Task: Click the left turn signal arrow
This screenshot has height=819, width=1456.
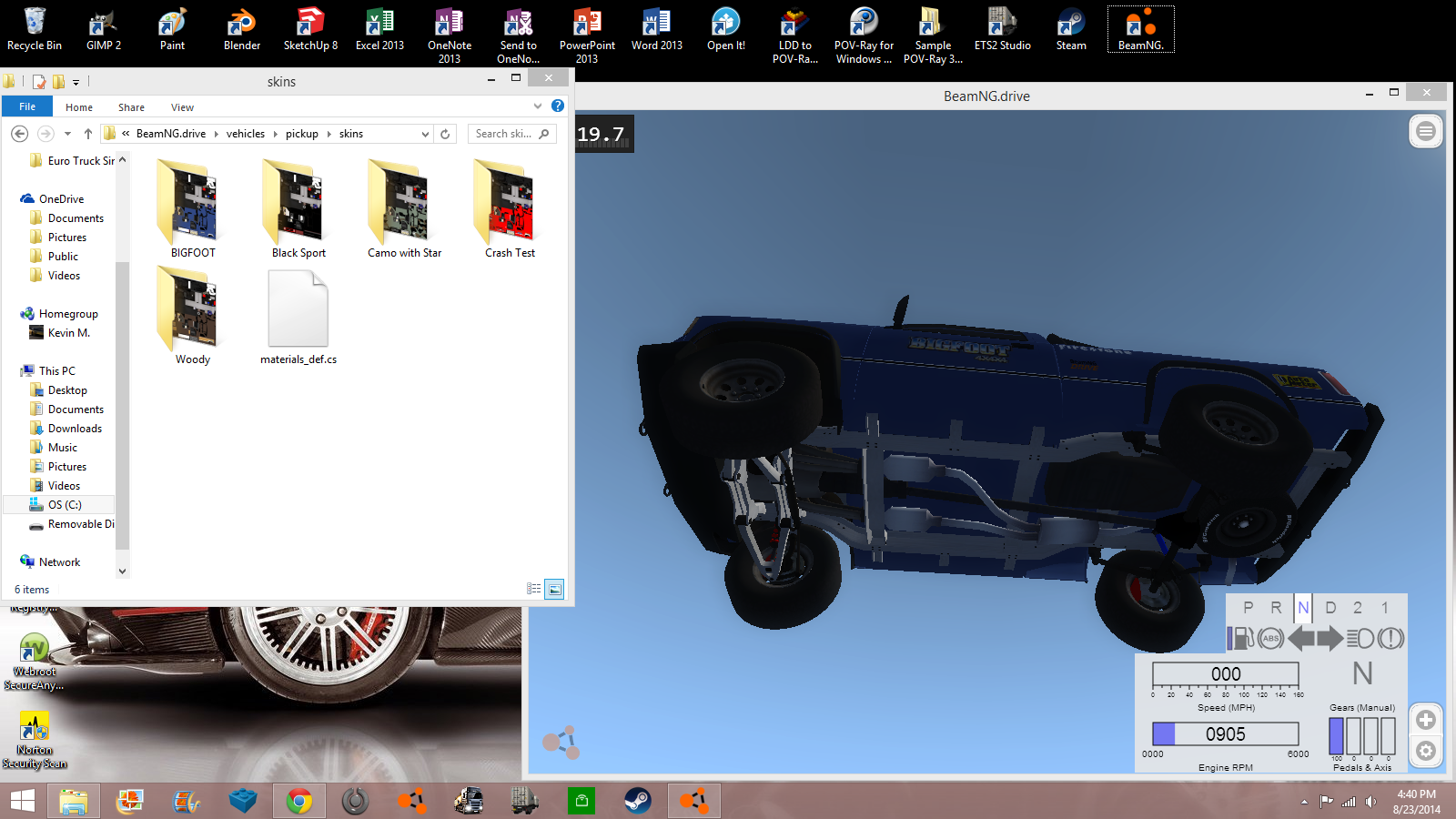Action: [x=1301, y=638]
